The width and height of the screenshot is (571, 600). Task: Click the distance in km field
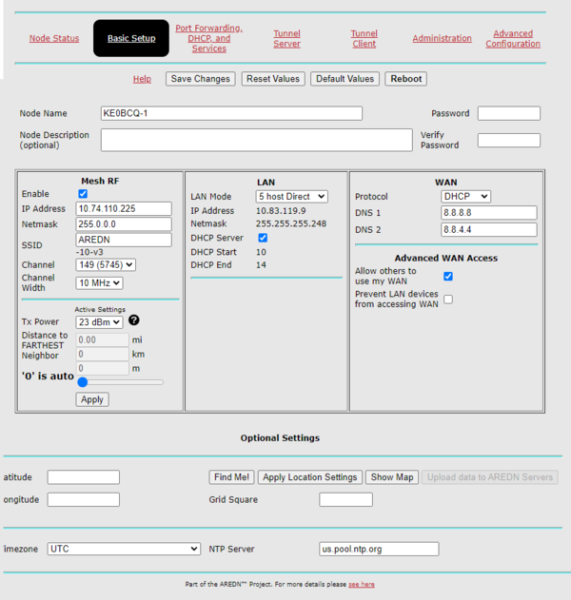(102, 354)
